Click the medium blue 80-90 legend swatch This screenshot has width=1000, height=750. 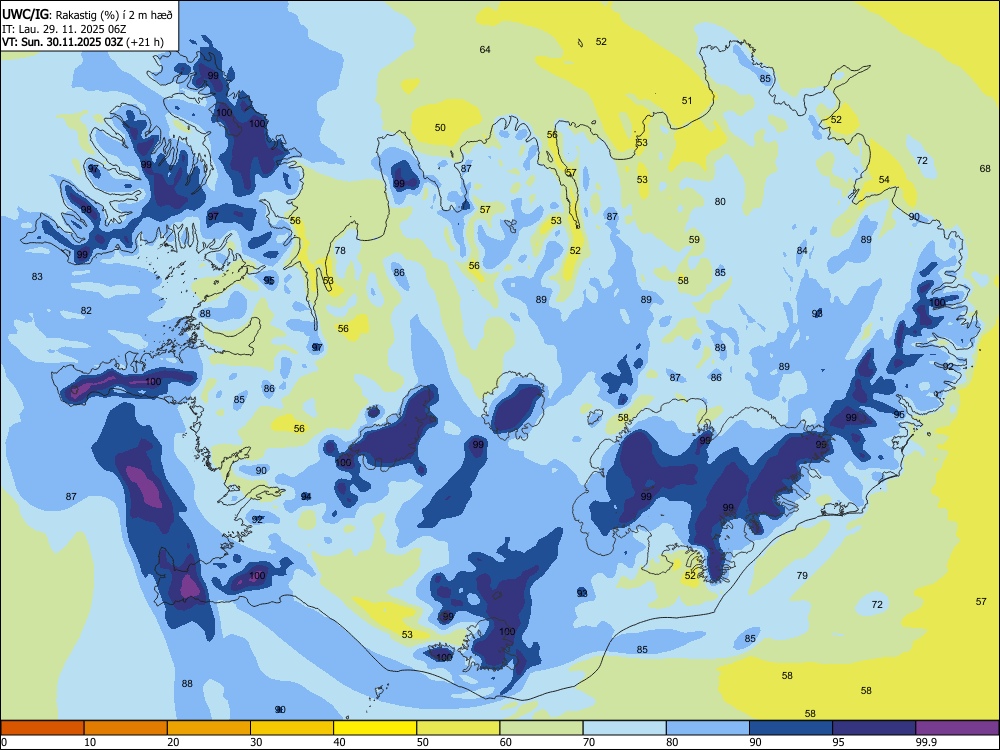pos(708,728)
